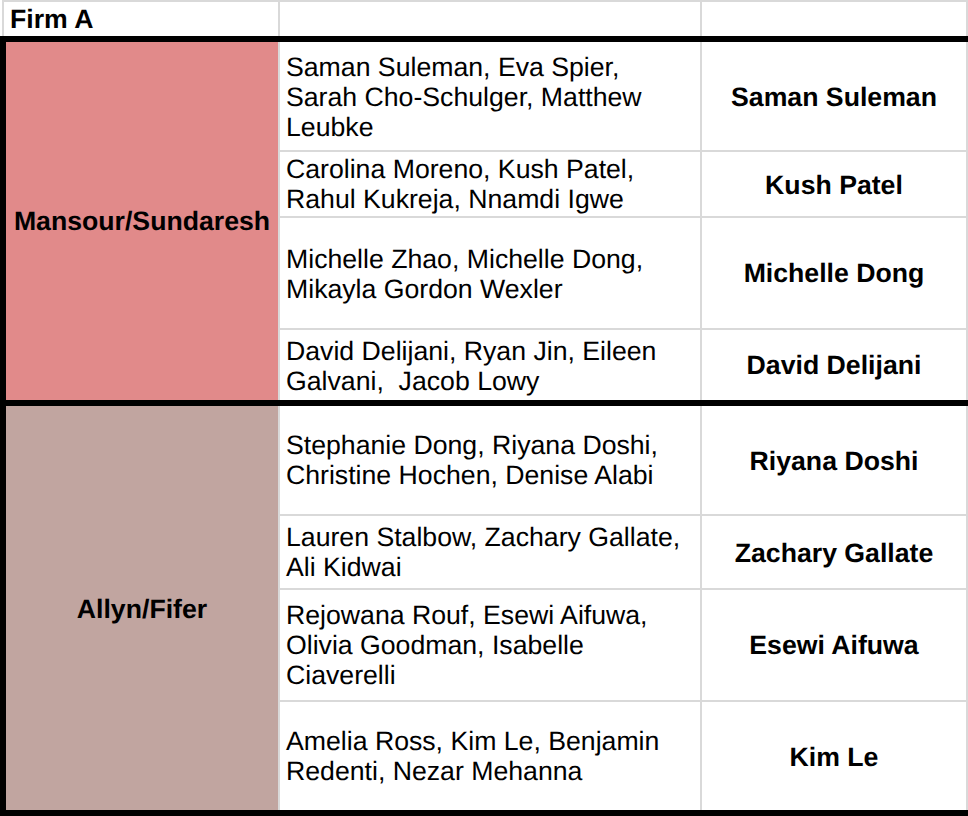This screenshot has width=968, height=816.
Task: Select cell with Stephanie Dong, Riyana Doshi
Action: pyautogui.click(x=490, y=460)
